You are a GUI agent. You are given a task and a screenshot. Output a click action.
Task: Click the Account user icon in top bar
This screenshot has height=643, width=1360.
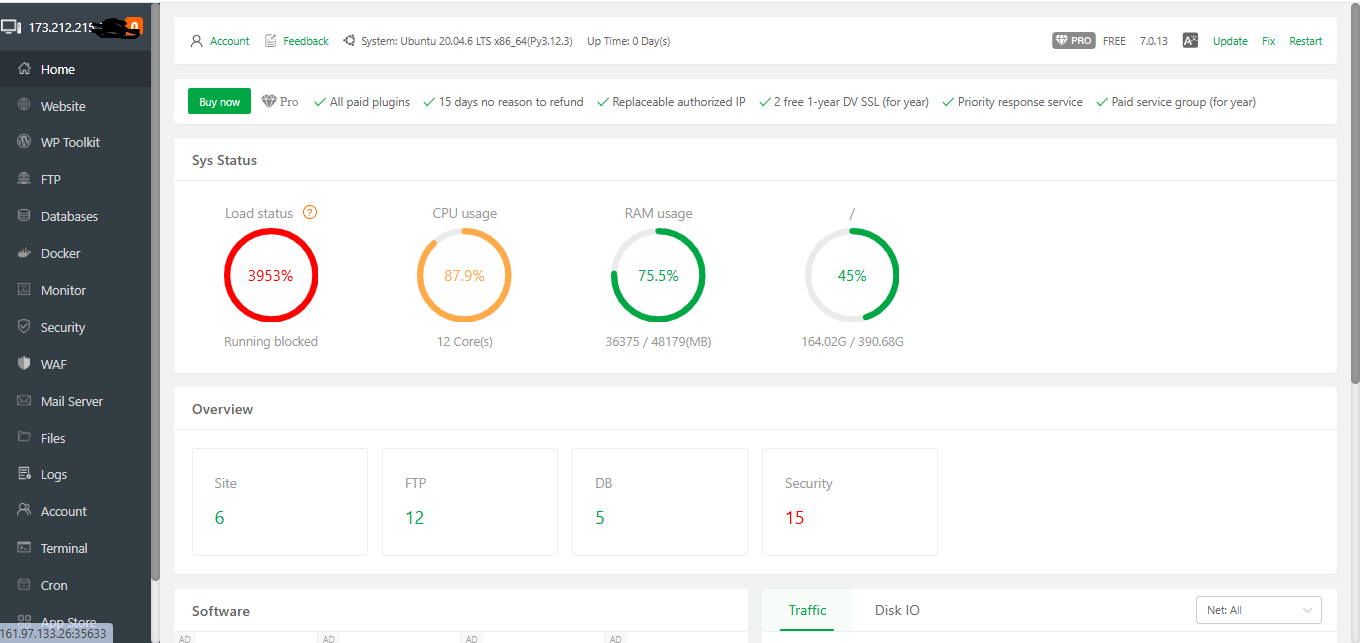[x=196, y=41]
